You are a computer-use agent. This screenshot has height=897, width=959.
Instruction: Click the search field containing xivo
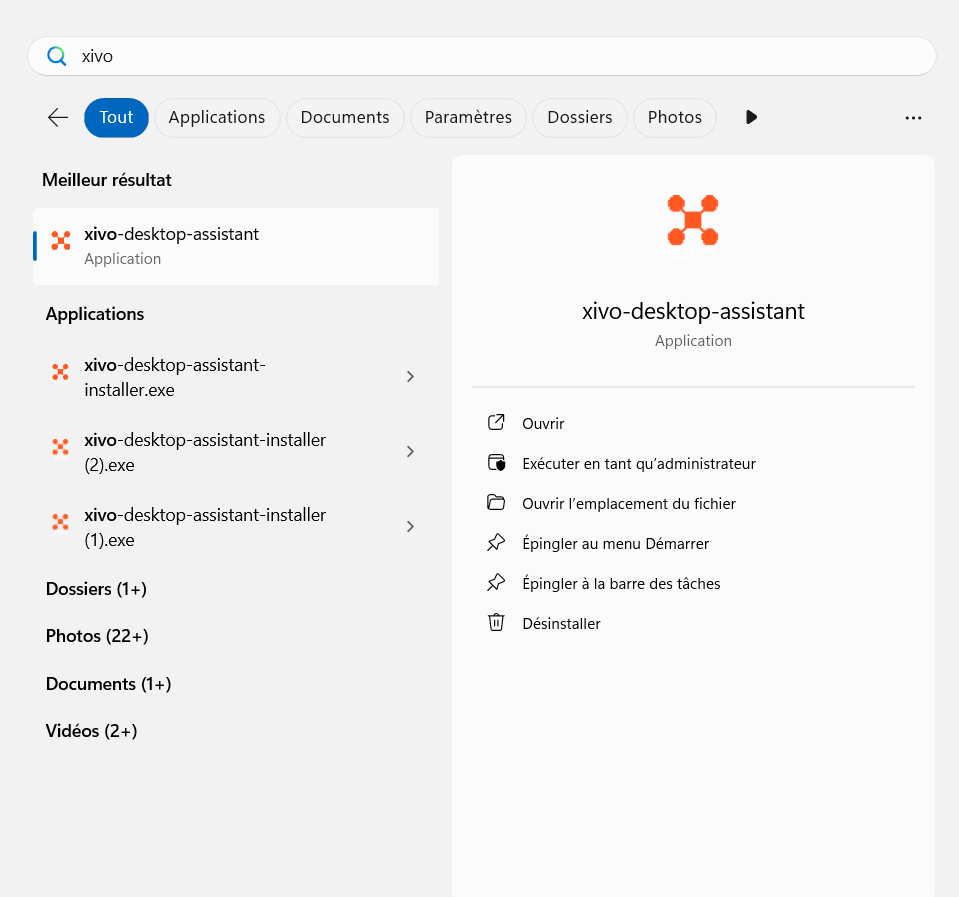(x=480, y=56)
